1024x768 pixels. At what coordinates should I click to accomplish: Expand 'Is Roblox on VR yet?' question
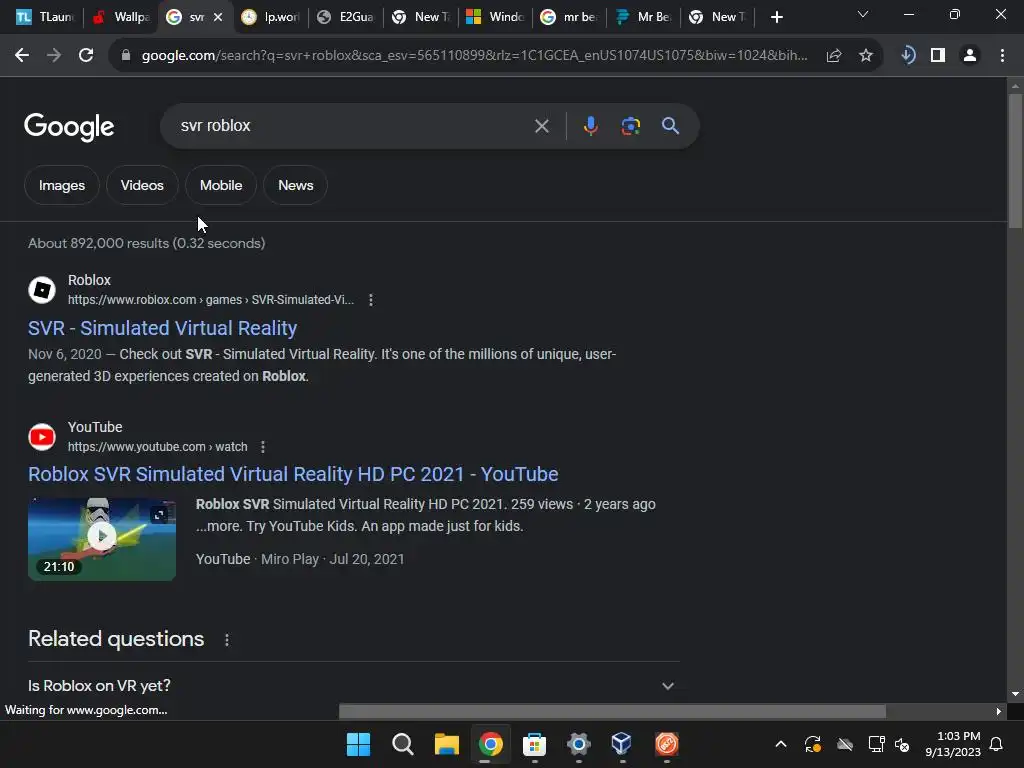click(353, 686)
